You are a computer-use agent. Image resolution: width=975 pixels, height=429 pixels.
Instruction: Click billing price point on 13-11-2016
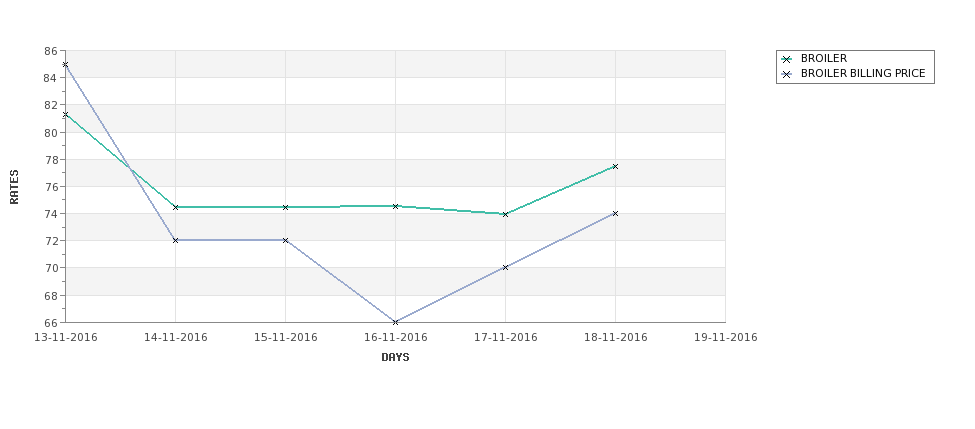(x=66, y=65)
